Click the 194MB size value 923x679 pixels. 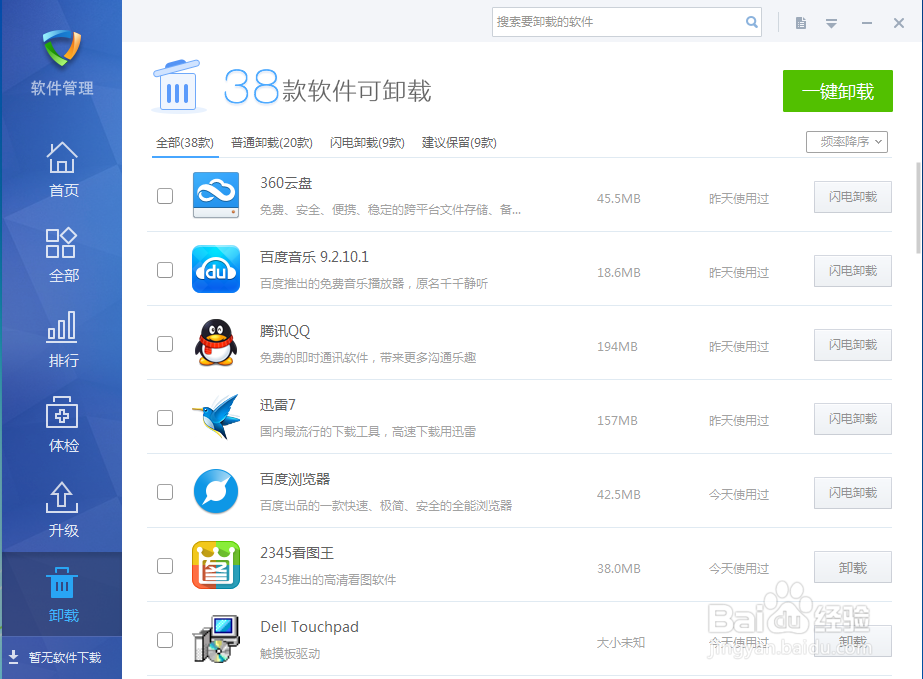point(617,347)
